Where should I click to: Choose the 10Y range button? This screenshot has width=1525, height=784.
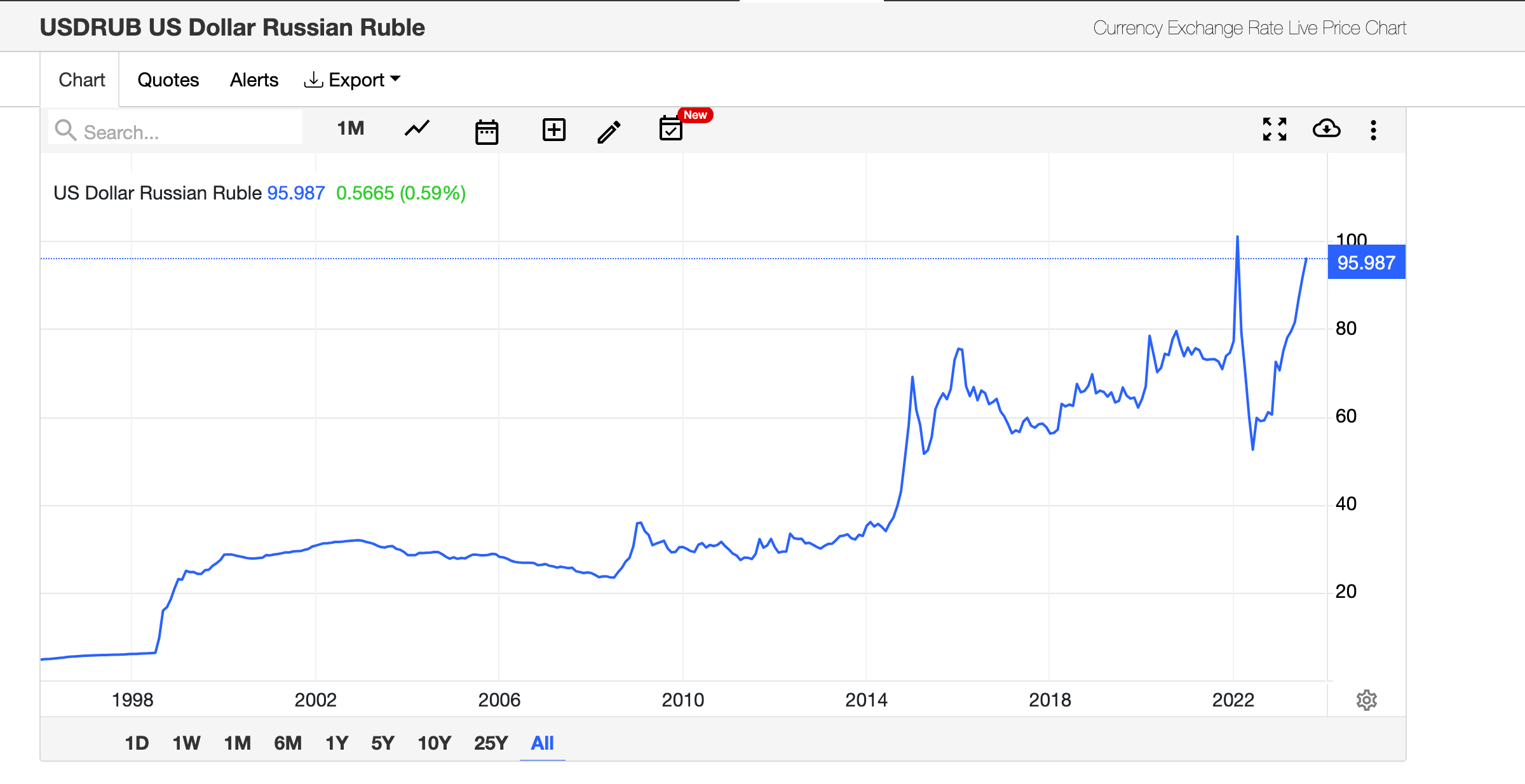pyautogui.click(x=434, y=743)
